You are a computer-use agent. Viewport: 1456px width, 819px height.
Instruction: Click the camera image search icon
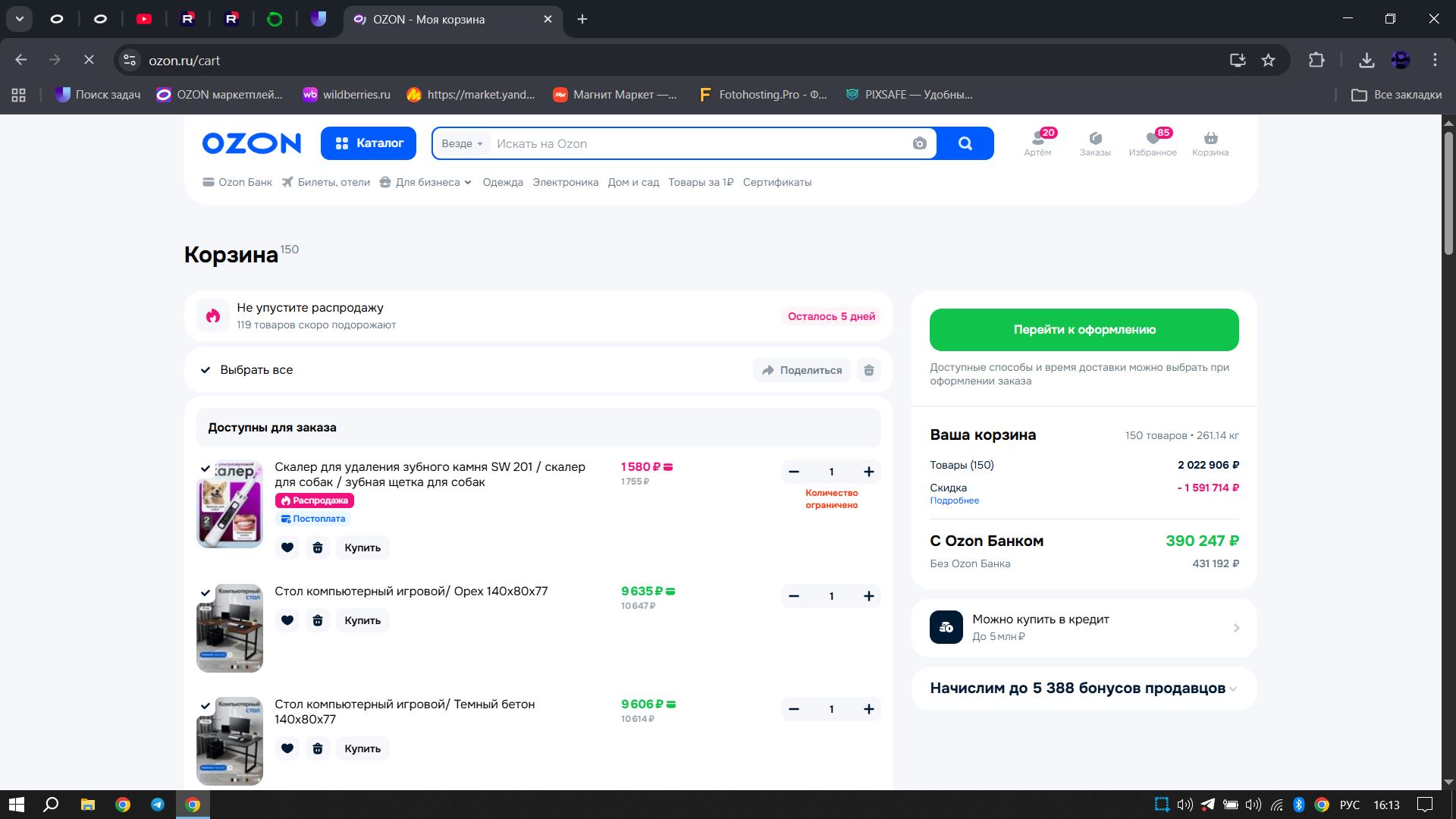coord(919,143)
